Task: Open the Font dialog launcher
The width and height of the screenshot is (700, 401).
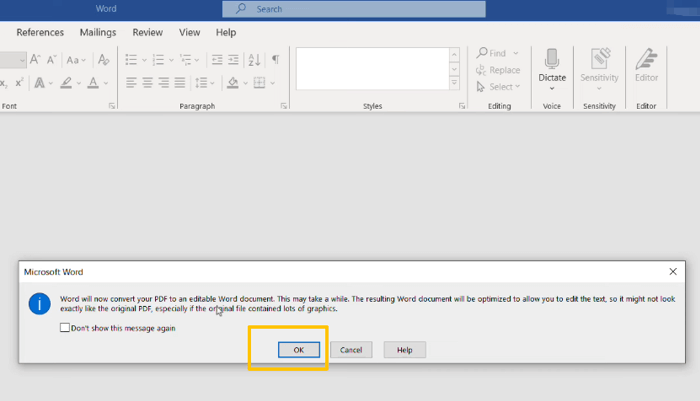Action: click(112, 106)
